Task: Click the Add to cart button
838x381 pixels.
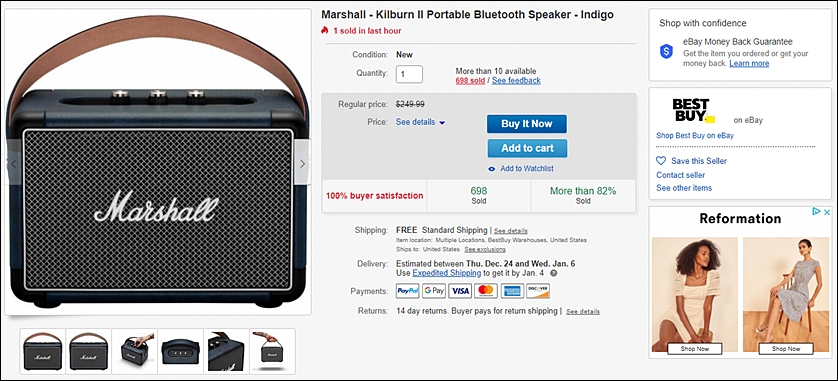Action: [527, 149]
